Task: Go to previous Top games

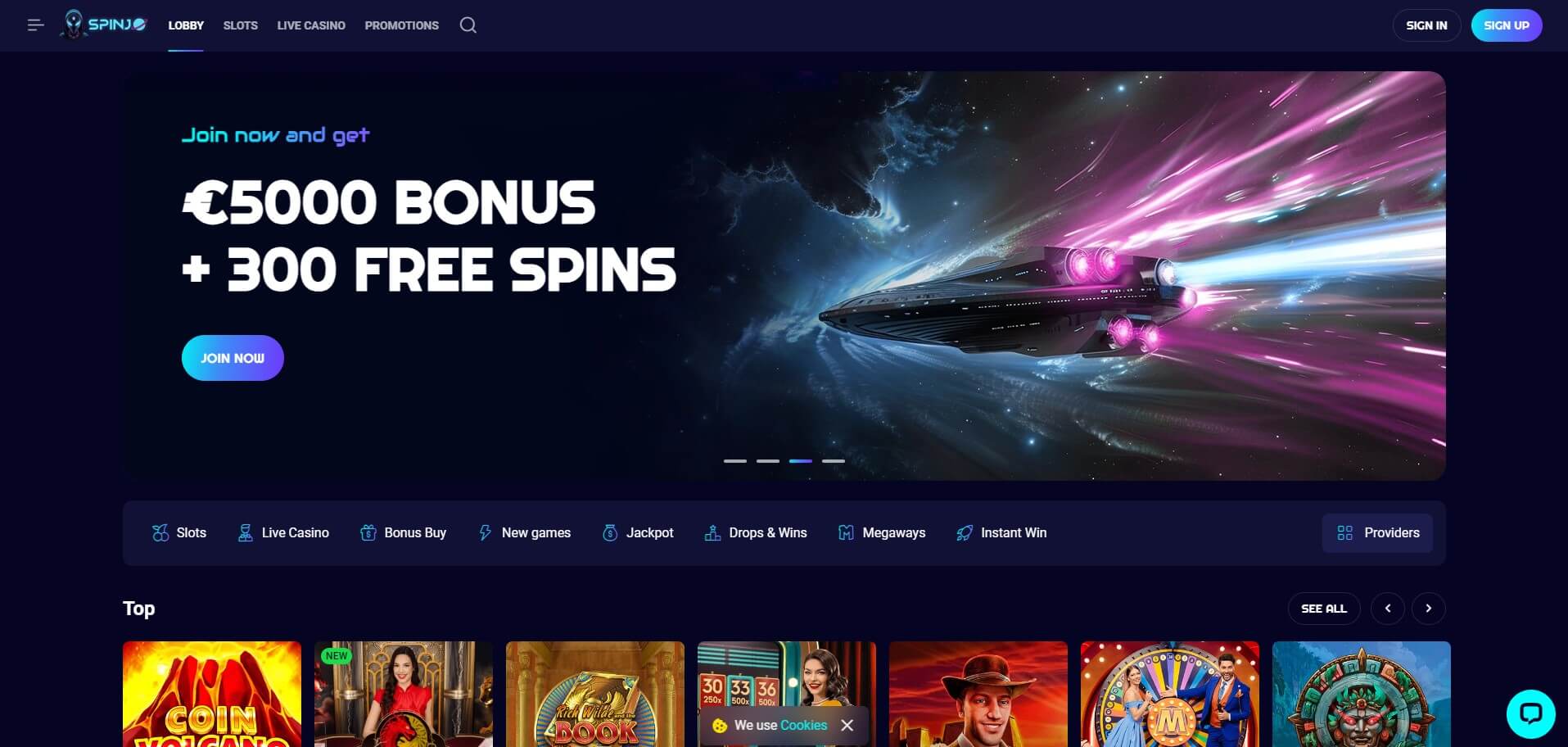Action: 1388,609
